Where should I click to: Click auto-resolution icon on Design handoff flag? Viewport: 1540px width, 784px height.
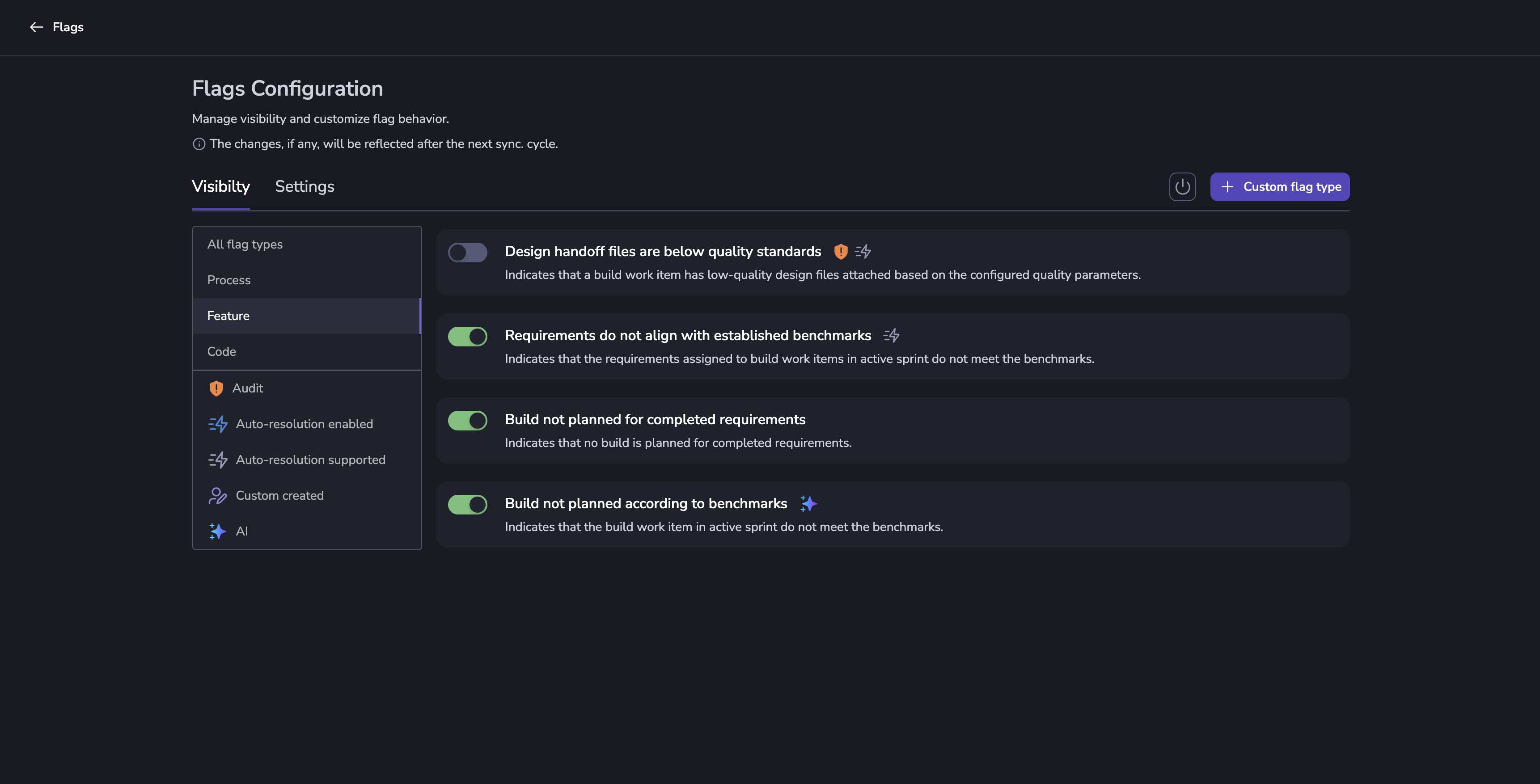coord(863,252)
